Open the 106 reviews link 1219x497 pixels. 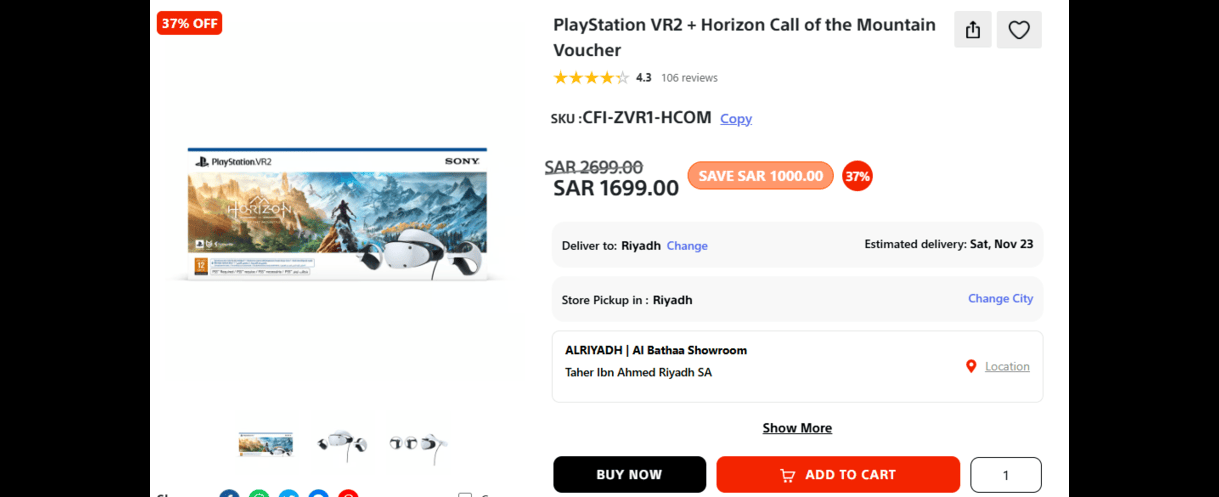(689, 78)
